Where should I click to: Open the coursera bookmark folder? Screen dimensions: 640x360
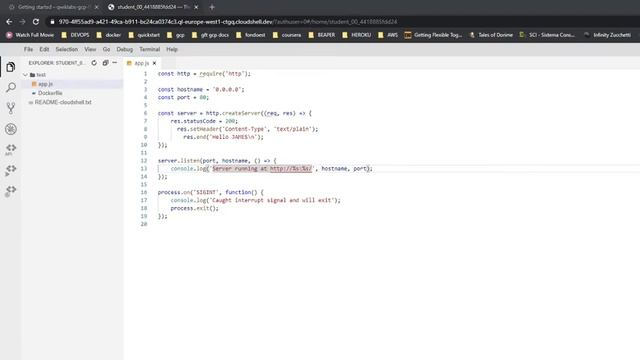[x=287, y=35]
